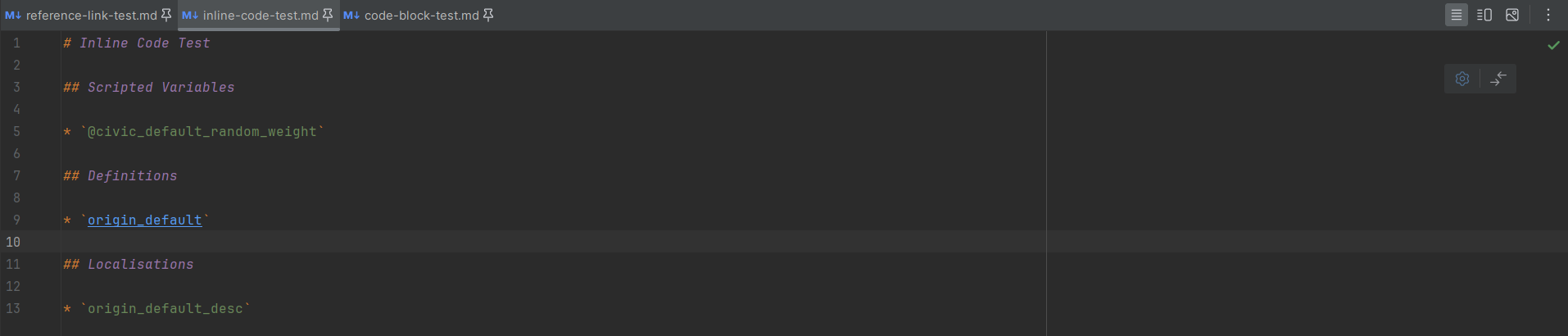Click line number 10 in gutter

(13, 242)
